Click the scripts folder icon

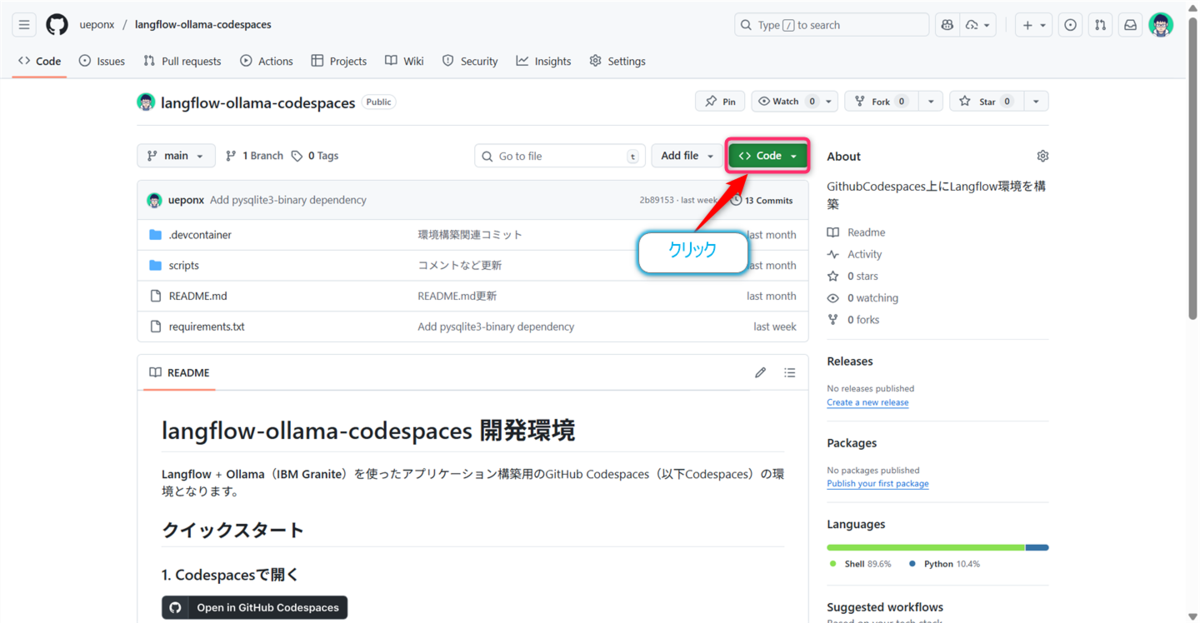pos(155,266)
